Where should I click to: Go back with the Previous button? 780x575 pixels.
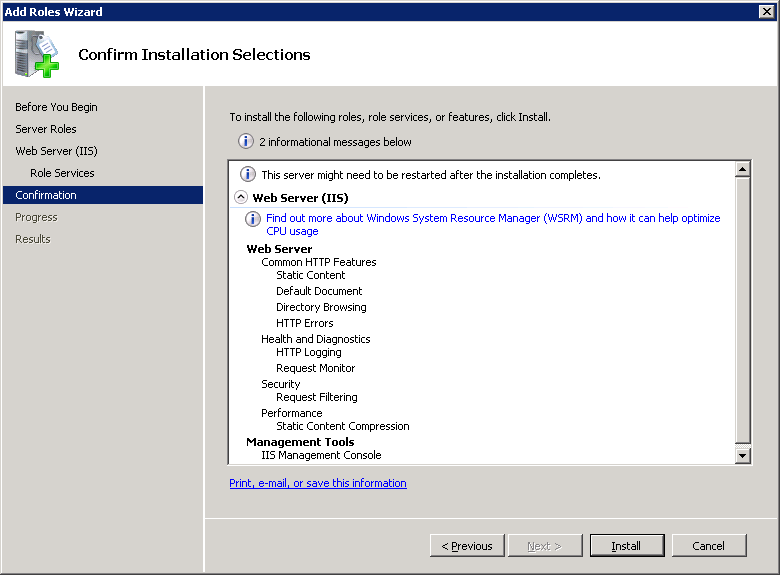coord(467,546)
